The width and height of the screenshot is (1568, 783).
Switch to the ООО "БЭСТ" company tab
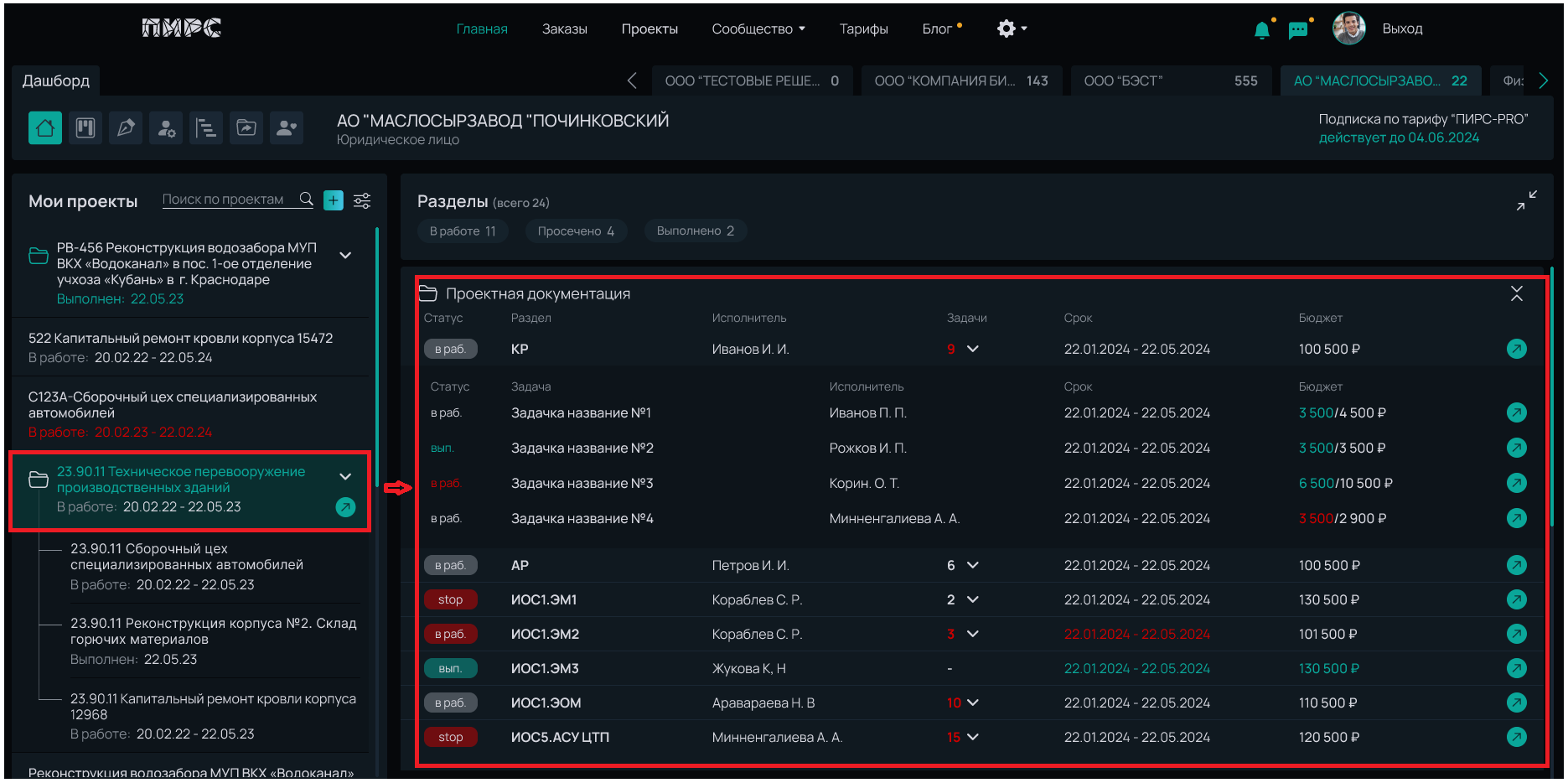(x=1170, y=81)
